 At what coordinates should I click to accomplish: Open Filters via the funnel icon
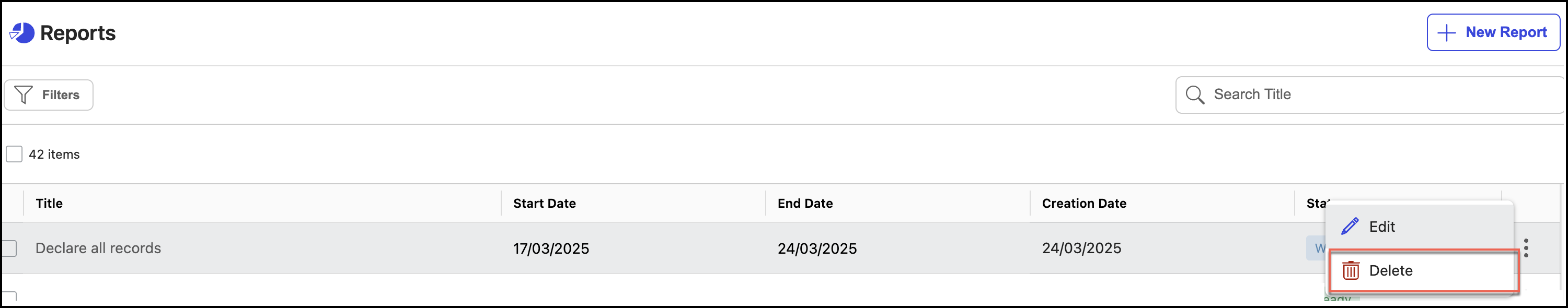click(x=24, y=95)
